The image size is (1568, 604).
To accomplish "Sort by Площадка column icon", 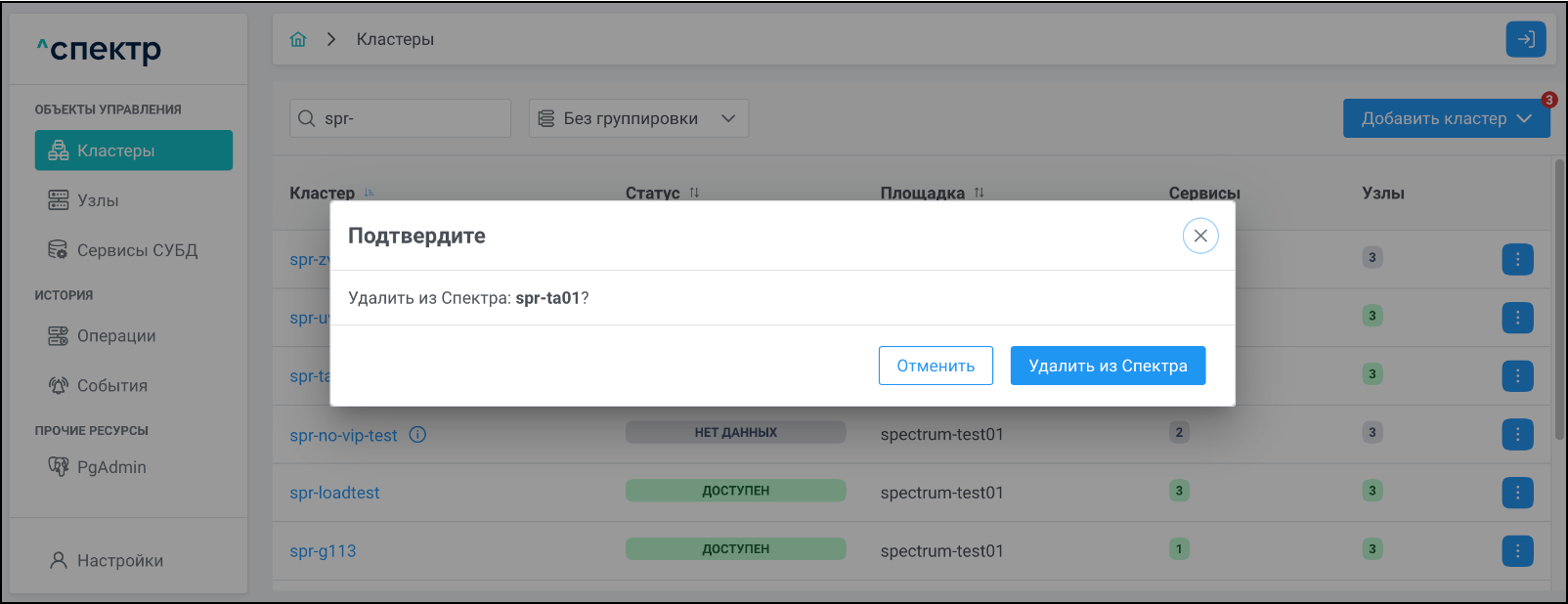I will click(x=979, y=193).
